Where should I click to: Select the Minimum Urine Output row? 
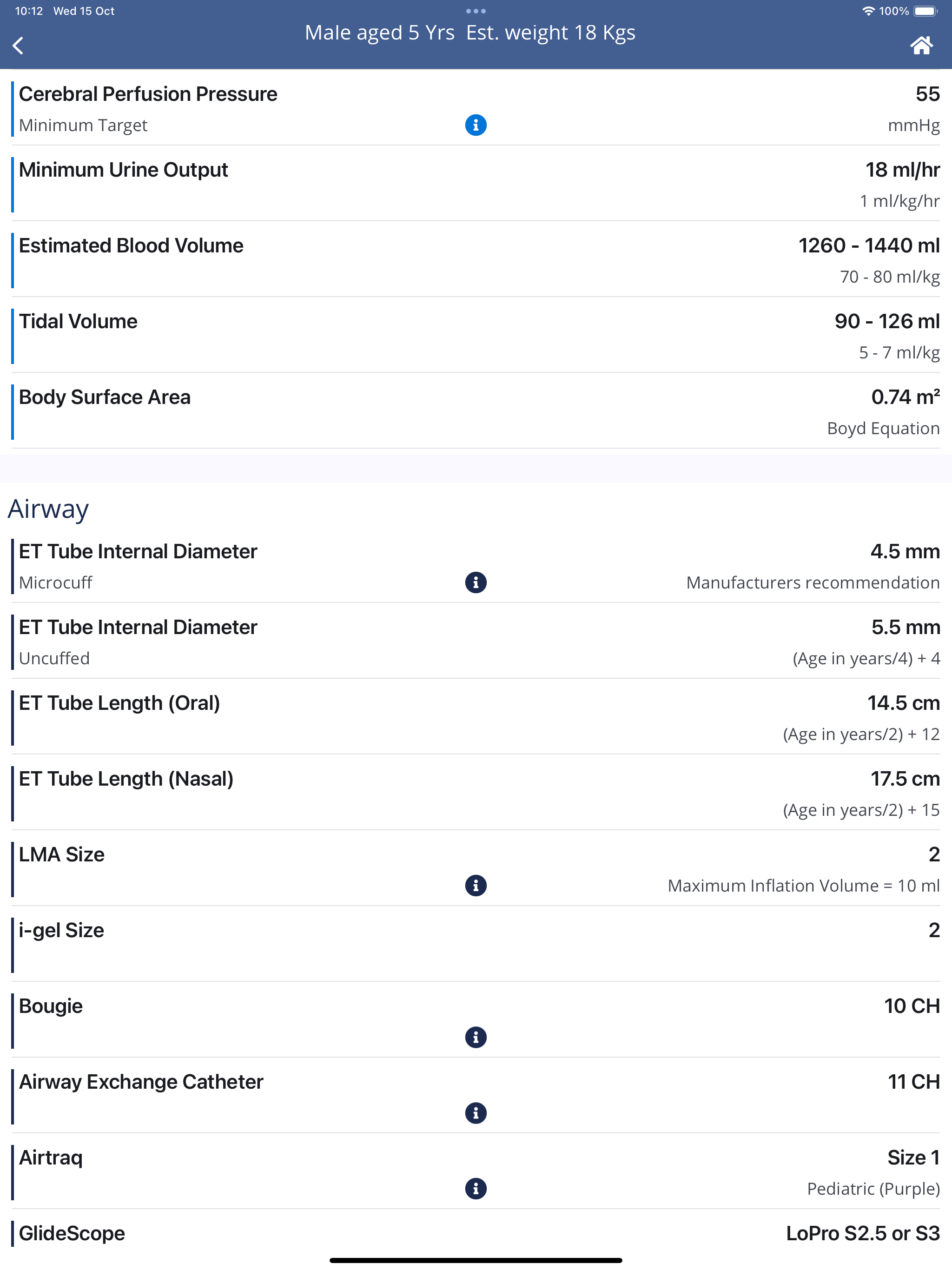pos(476,184)
